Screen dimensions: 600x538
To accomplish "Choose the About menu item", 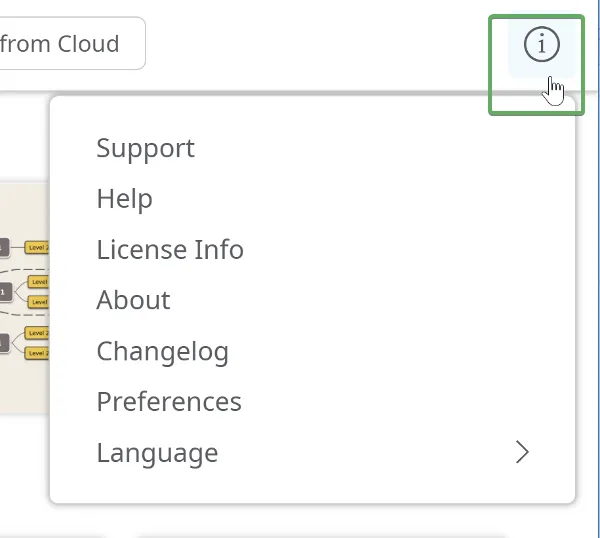I will tap(133, 300).
